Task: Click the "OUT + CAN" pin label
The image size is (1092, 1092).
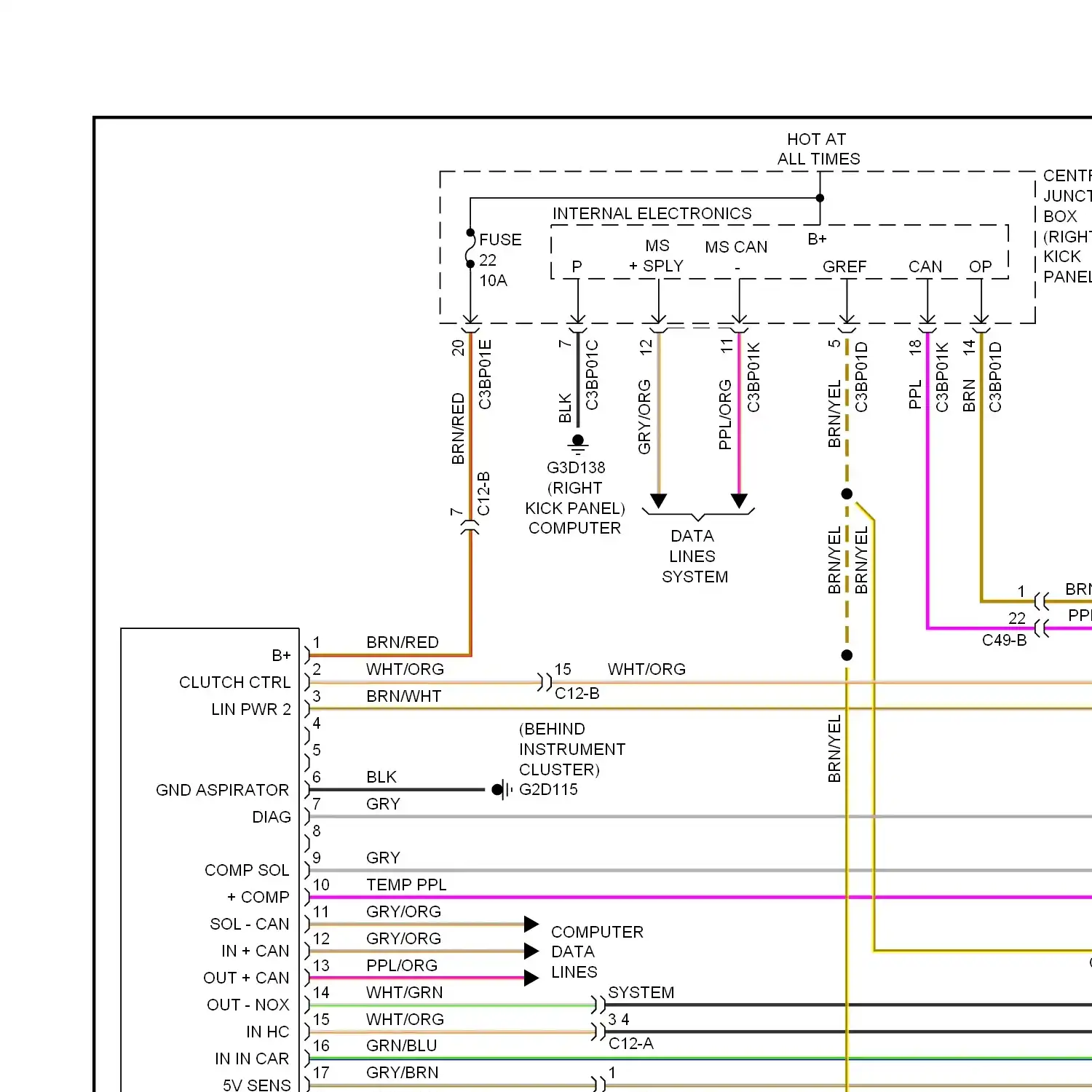Action: coord(246,978)
